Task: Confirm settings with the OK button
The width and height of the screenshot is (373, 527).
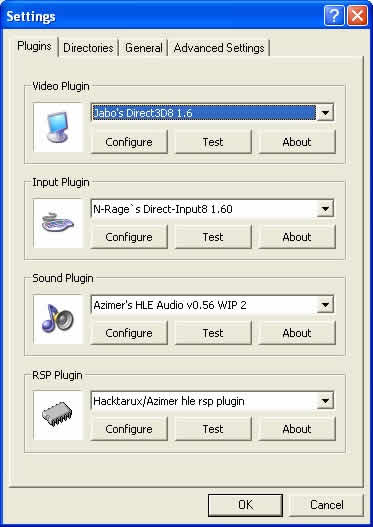Action: 245,505
